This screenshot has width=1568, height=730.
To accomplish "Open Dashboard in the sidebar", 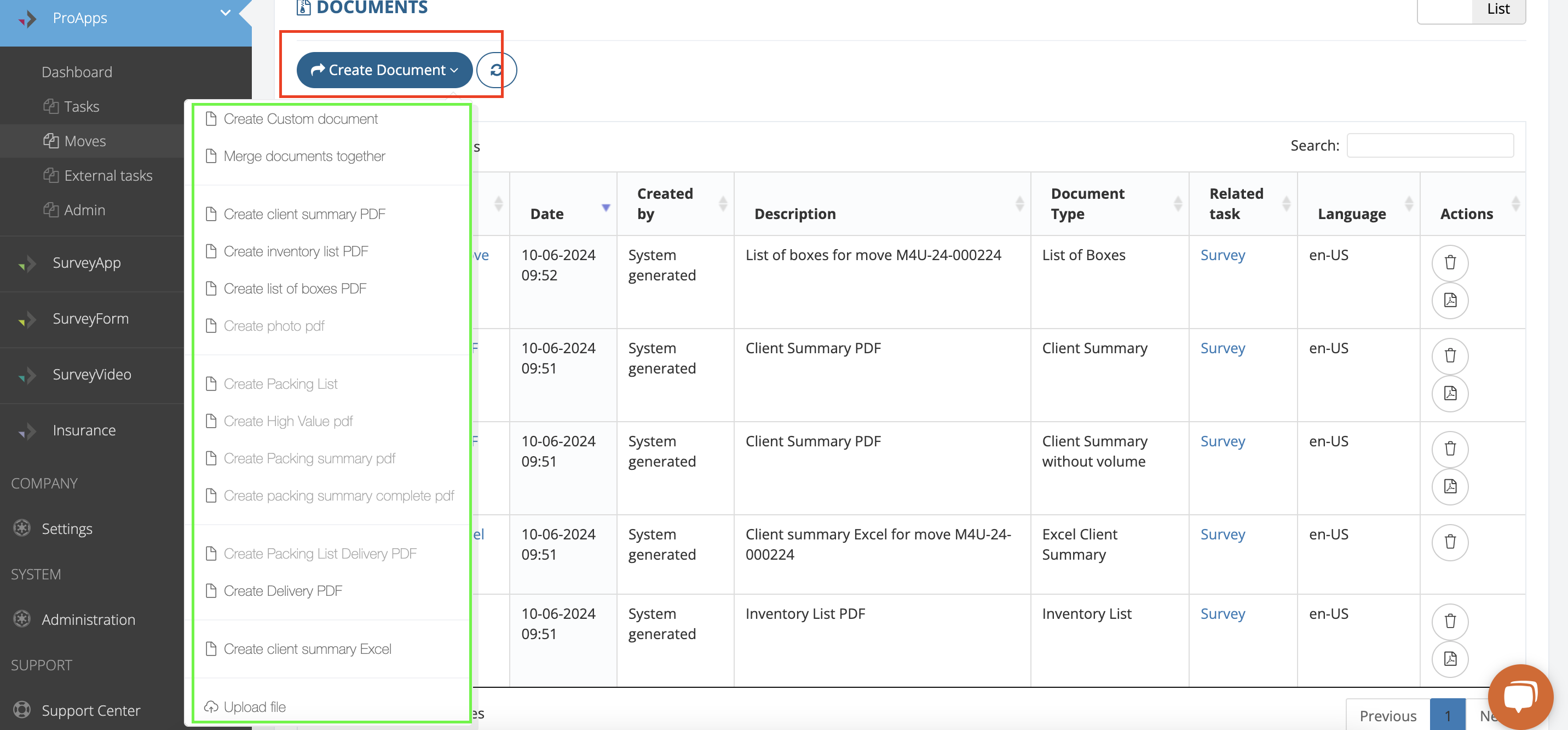I will (x=77, y=72).
